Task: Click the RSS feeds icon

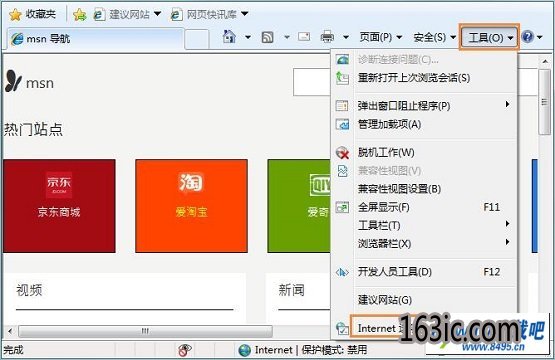Action: pyautogui.click(x=267, y=37)
